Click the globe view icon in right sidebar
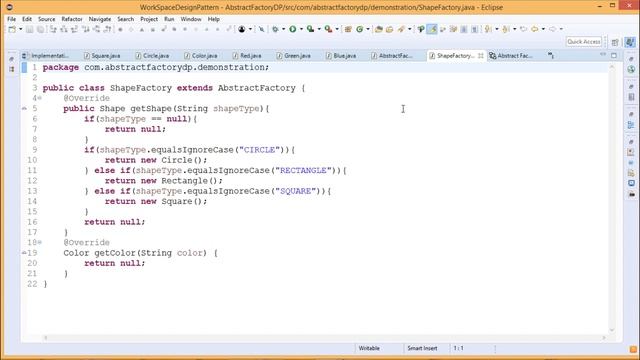The image size is (640, 360). (631, 69)
